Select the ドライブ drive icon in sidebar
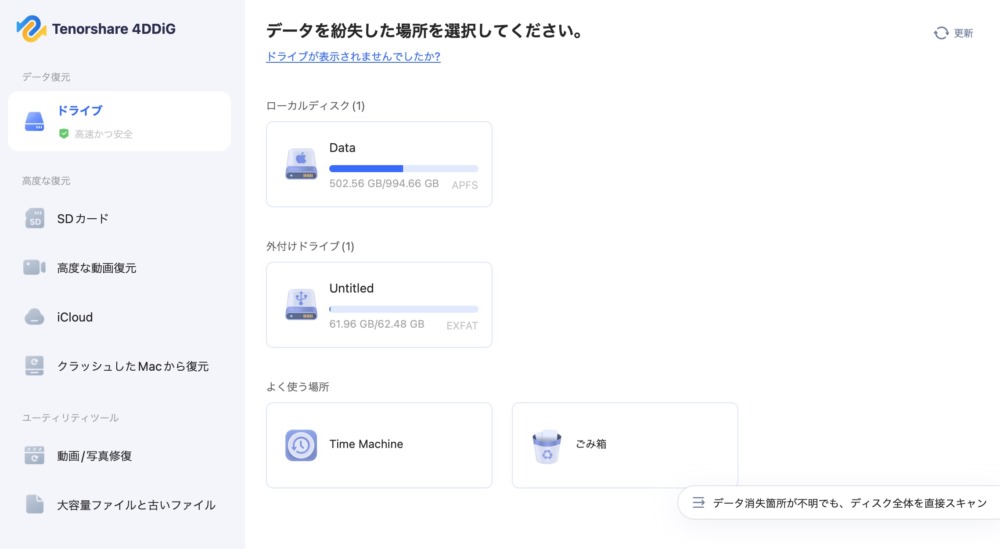 [x=34, y=121]
